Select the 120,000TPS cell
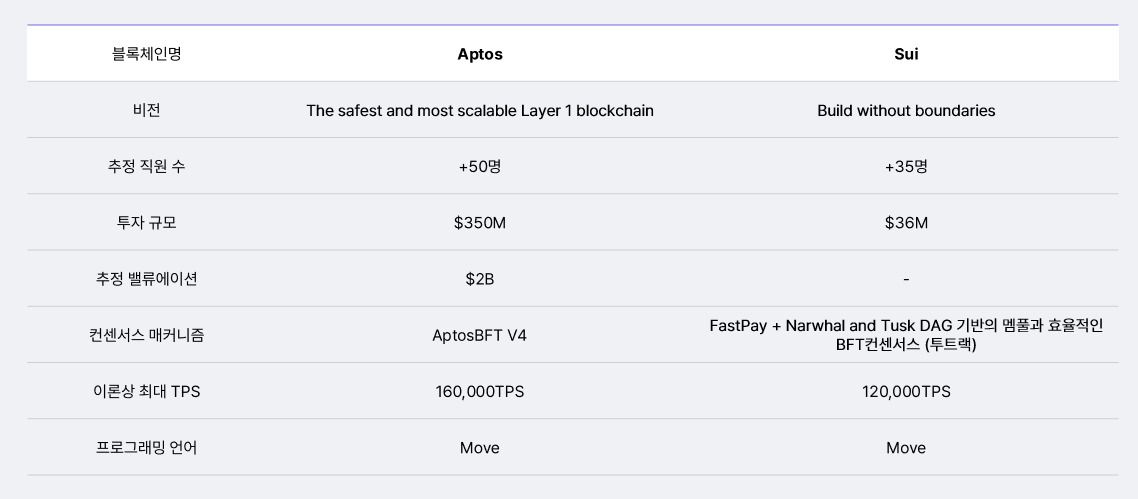The height and width of the screenshot is (499, 1138). [x=906, y=391]
